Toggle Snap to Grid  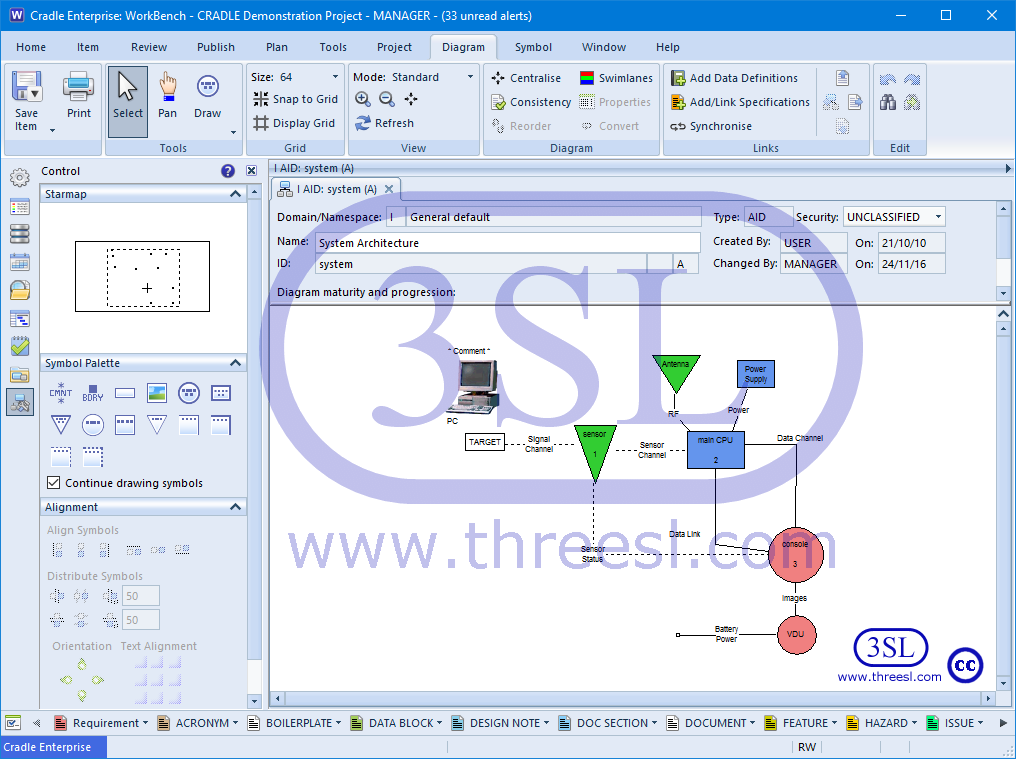click(x=295, y=99)
